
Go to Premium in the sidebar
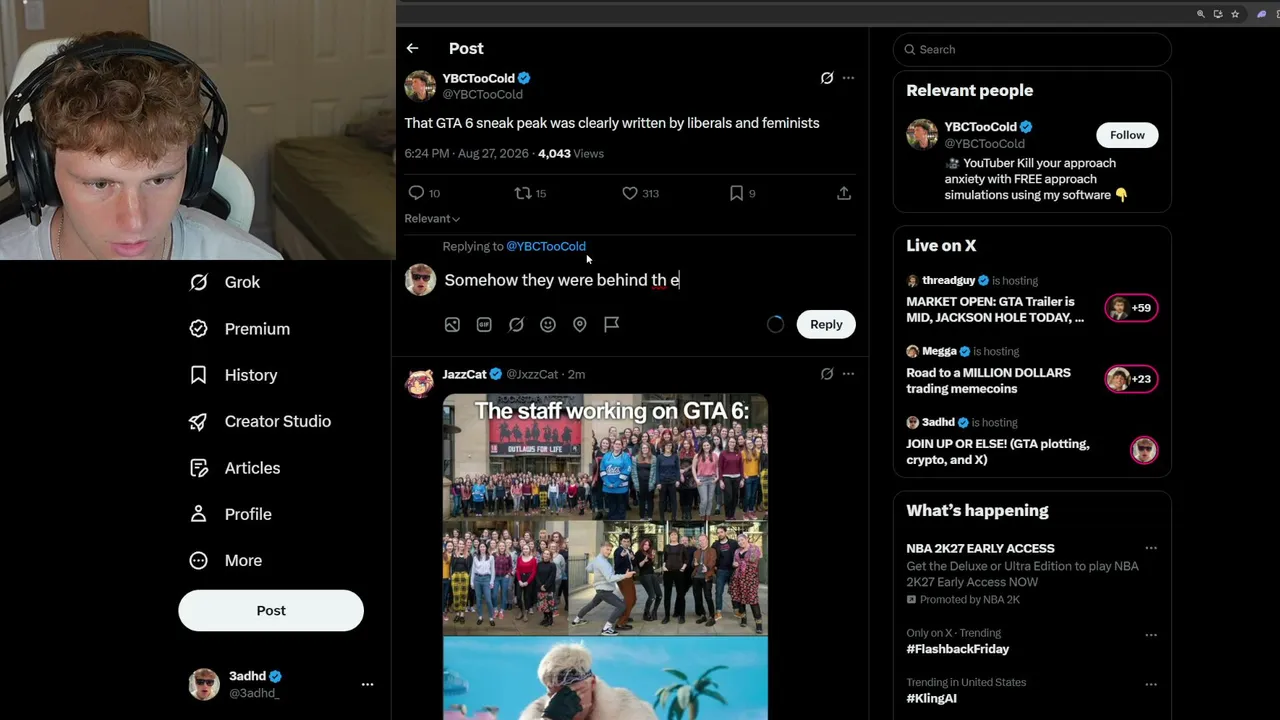coord(240,328)
